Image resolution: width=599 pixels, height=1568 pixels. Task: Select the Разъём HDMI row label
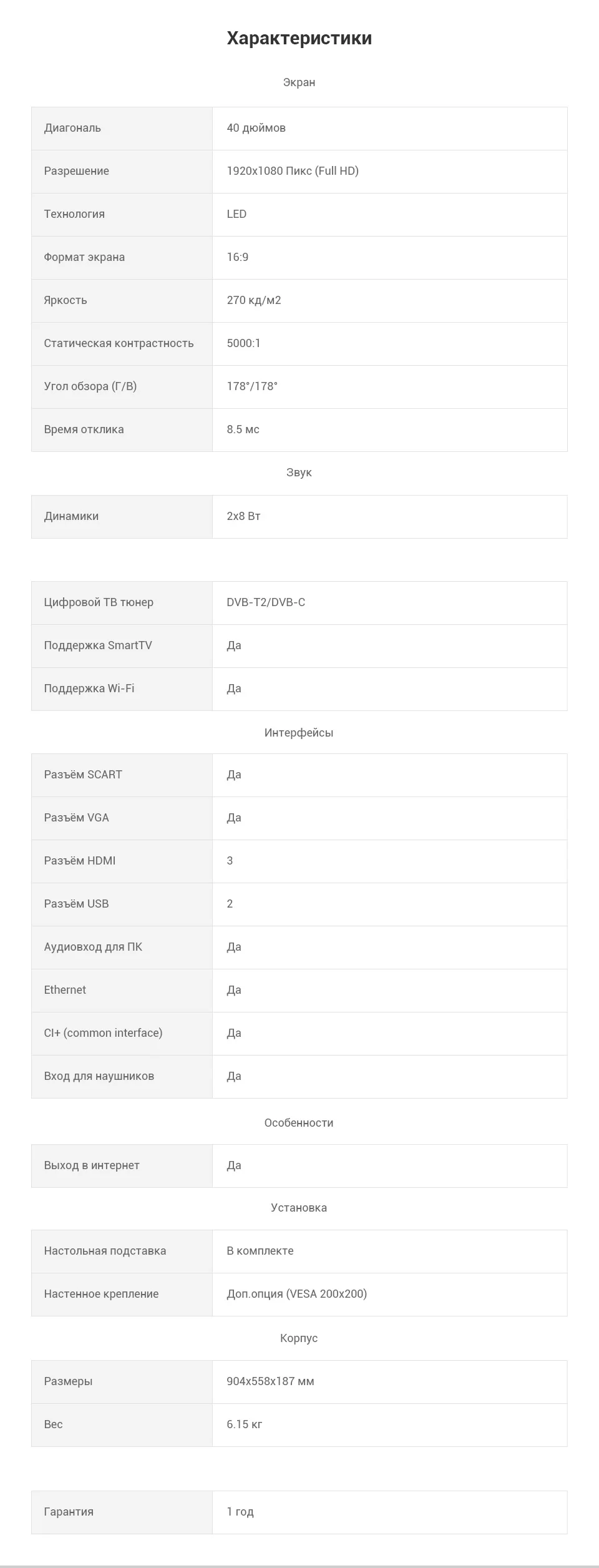(x=80, y=861)
